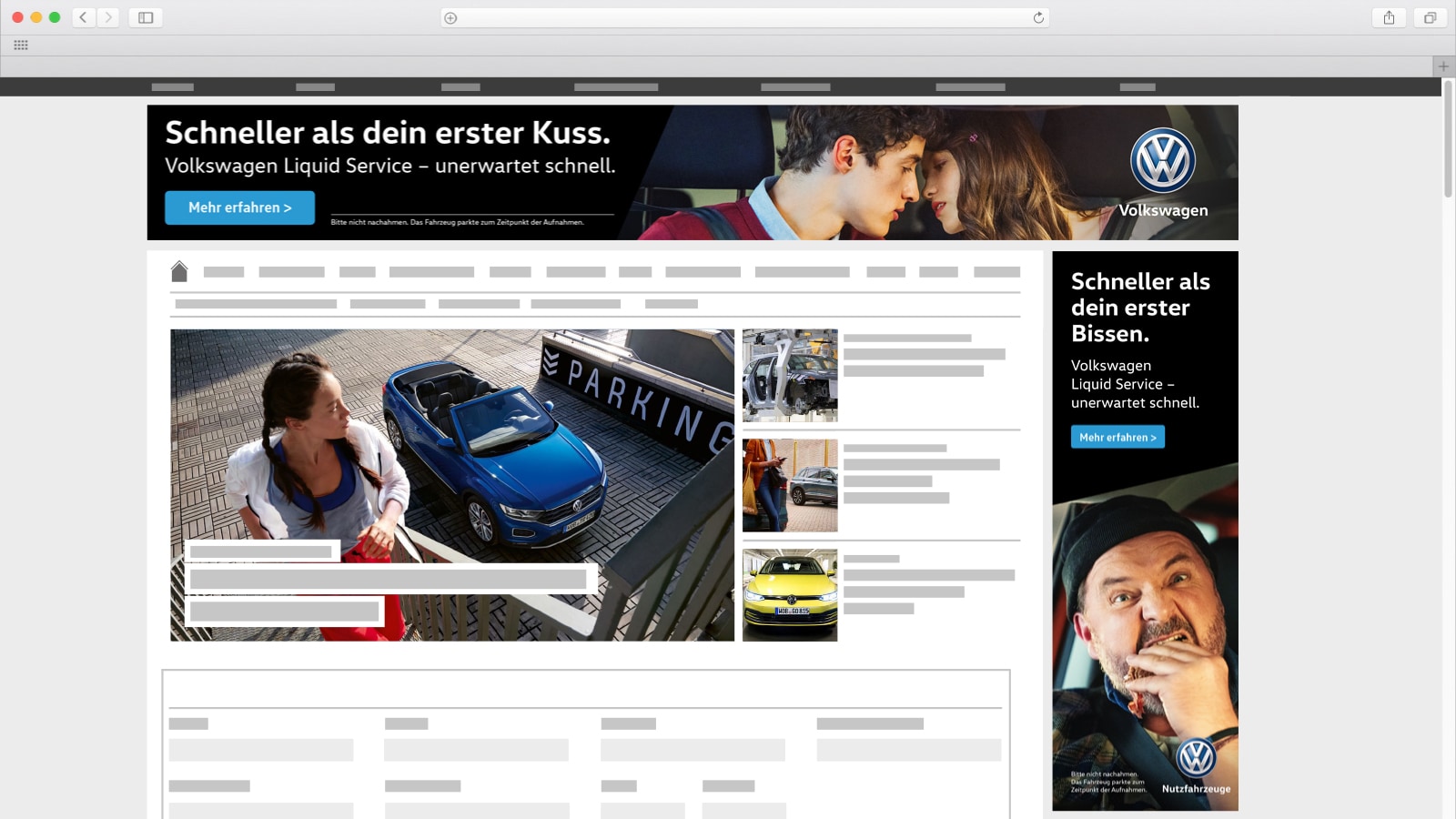
Task: Go to the website home icon
Action: tap(179, 271)
